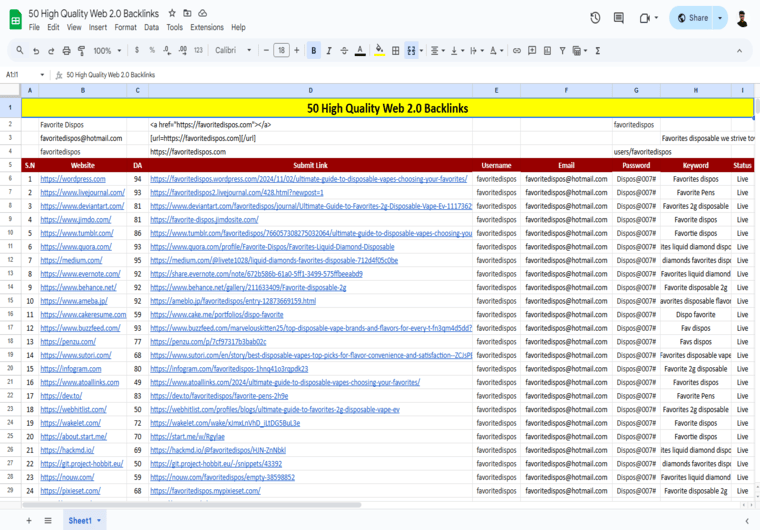
Task: Open the Calibri font dropdown
Action: point(233,50)
